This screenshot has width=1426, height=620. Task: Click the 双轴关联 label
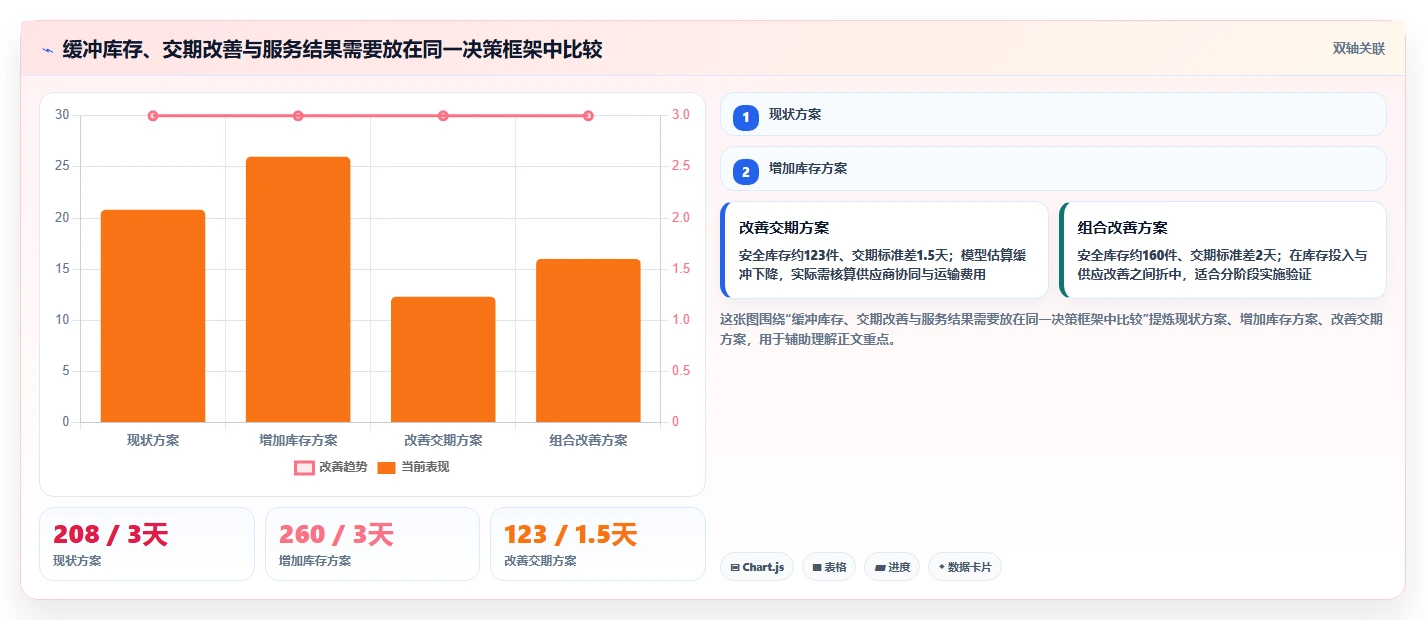pyautogui.click(x=1358, y=49)
